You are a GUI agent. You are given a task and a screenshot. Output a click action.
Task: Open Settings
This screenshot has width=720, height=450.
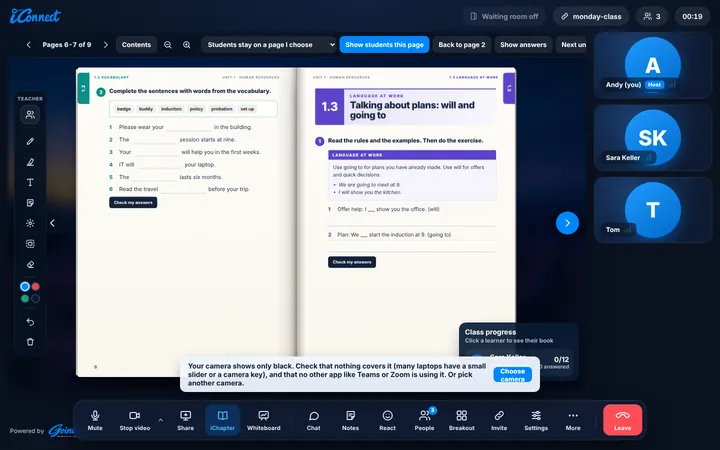click(536, 420)
